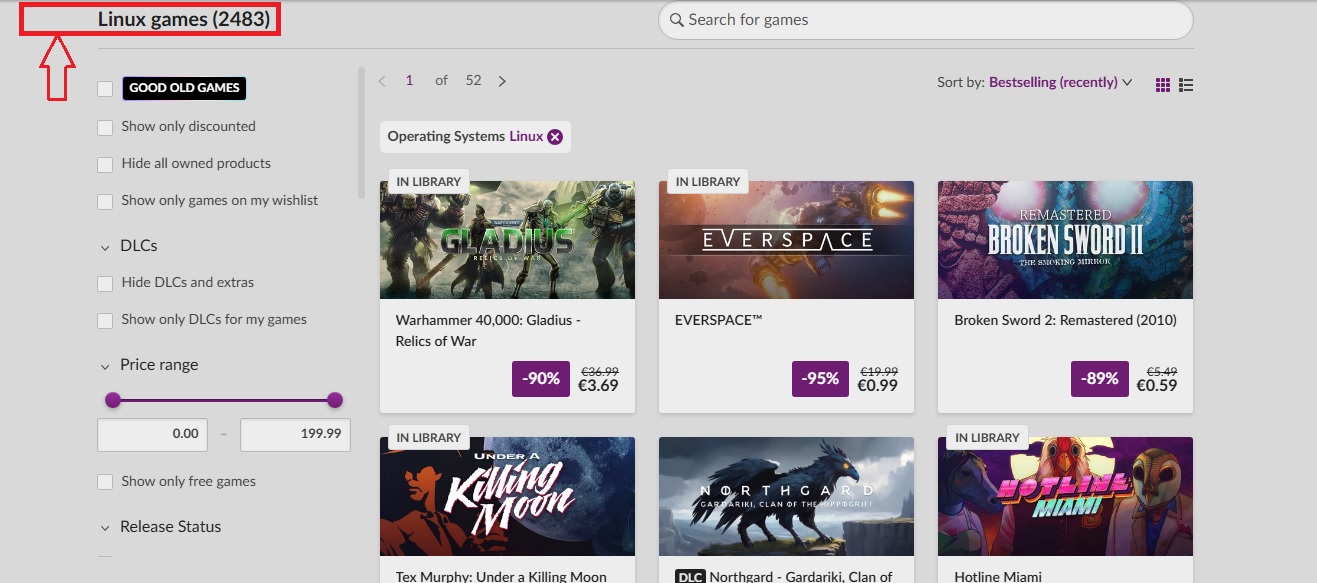The image size is (1317, 583).
Task: Go to next results page arrow
Action: (502, 81)
